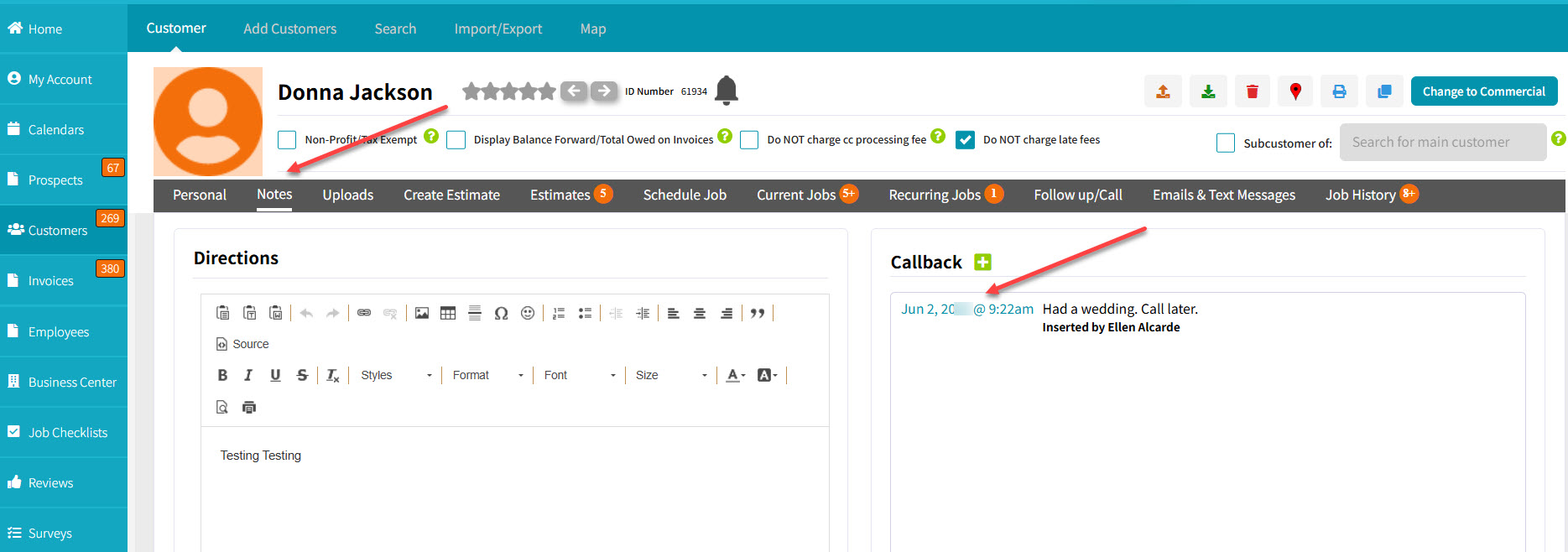Toggle Underline formatting
1568x552 pixels.
pyautogui.click(x=275, y=375)
